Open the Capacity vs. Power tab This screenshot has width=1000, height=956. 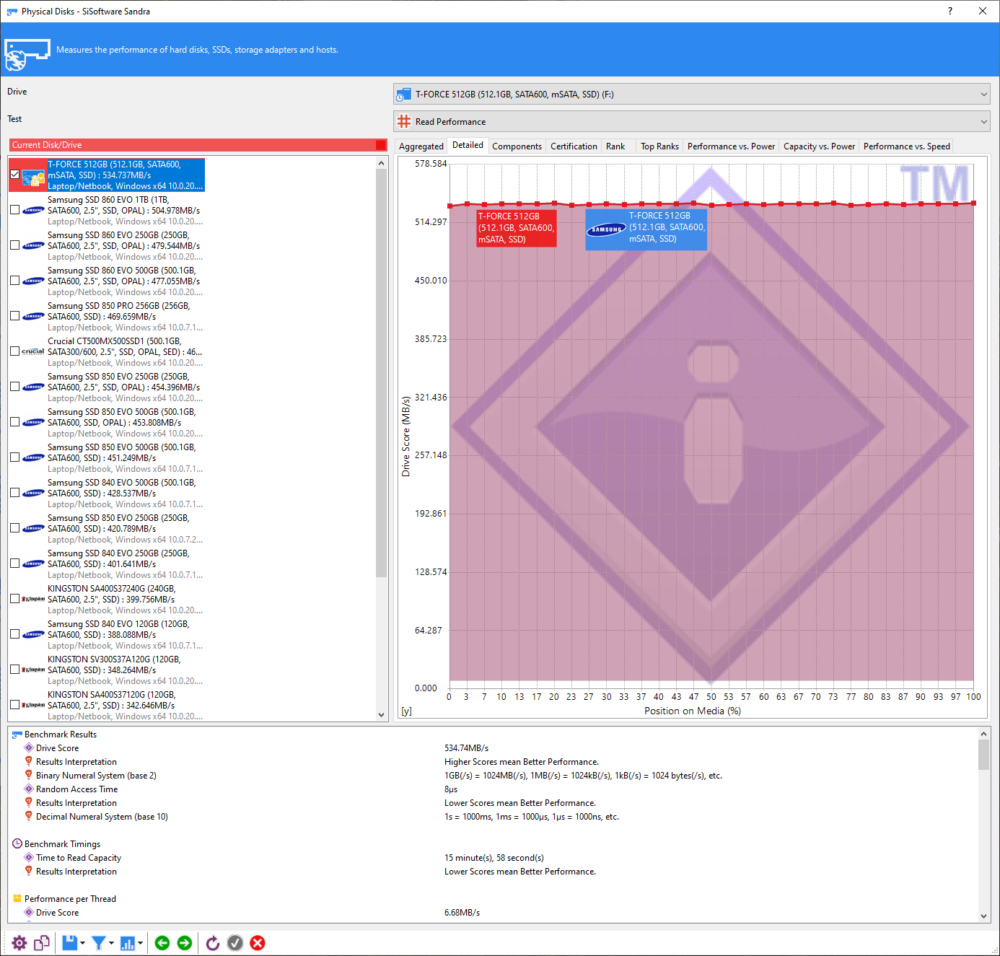(819, 146)
